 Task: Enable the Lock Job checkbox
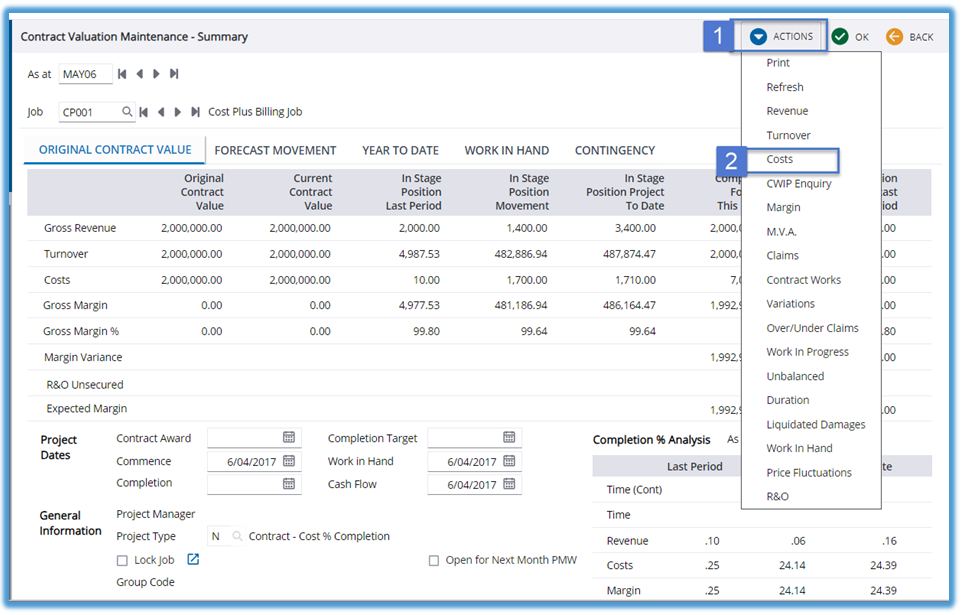[x=122, y=561]
